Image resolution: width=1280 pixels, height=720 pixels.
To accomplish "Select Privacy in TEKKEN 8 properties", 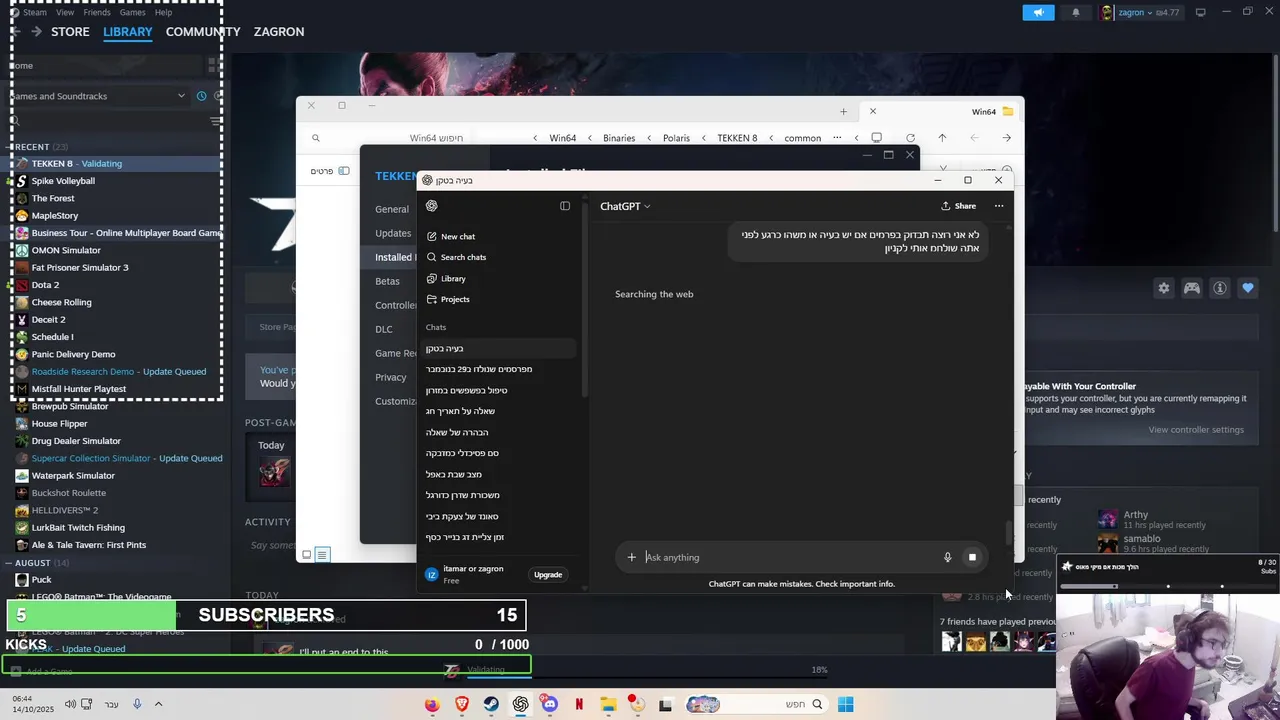I will 391,377.
